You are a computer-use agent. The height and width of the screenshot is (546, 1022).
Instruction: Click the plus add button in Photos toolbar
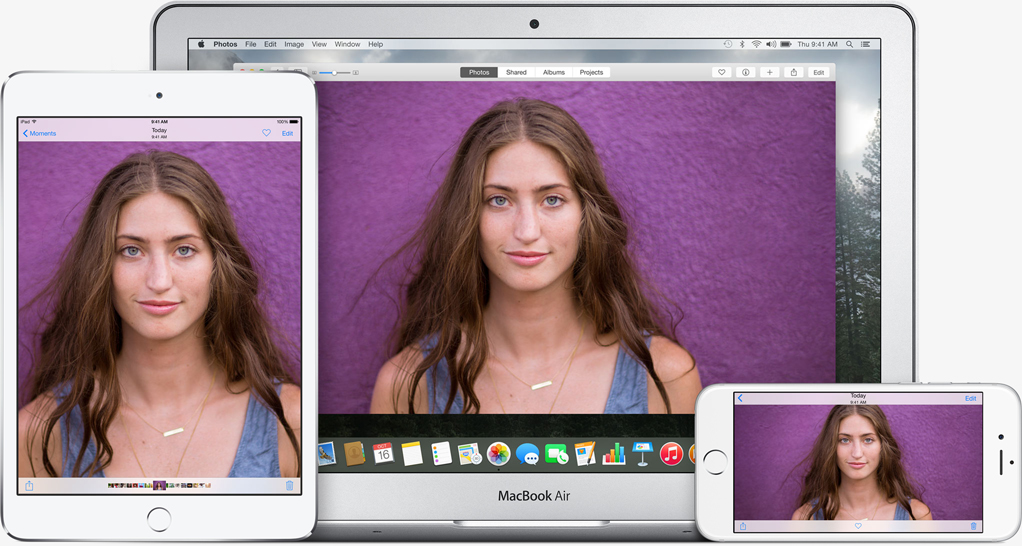[x=769, y=73]
